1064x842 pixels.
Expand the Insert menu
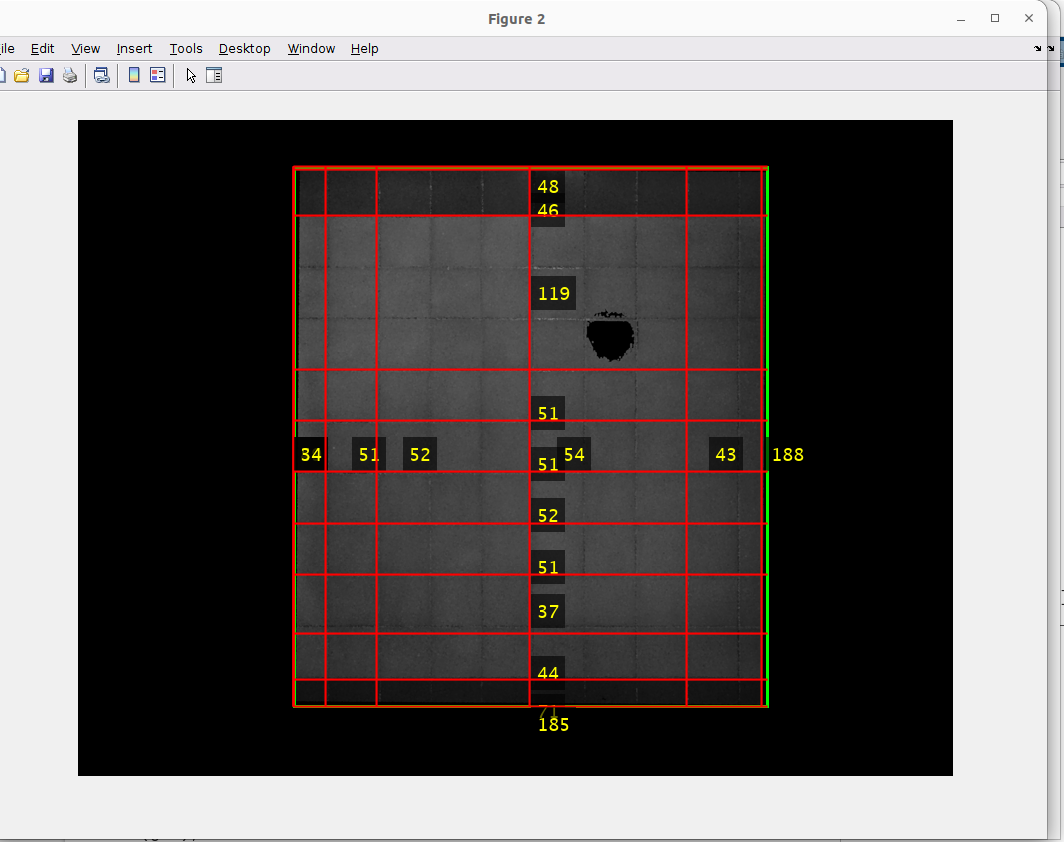point(134,48)
